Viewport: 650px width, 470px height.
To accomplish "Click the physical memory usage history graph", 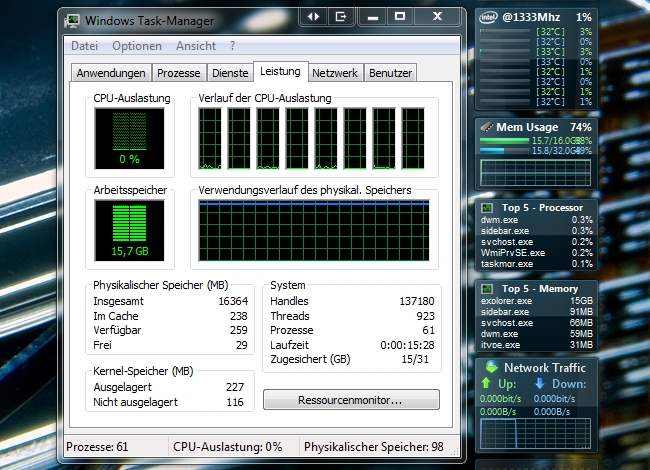I will pyautogui.click(x=314, y=230).
